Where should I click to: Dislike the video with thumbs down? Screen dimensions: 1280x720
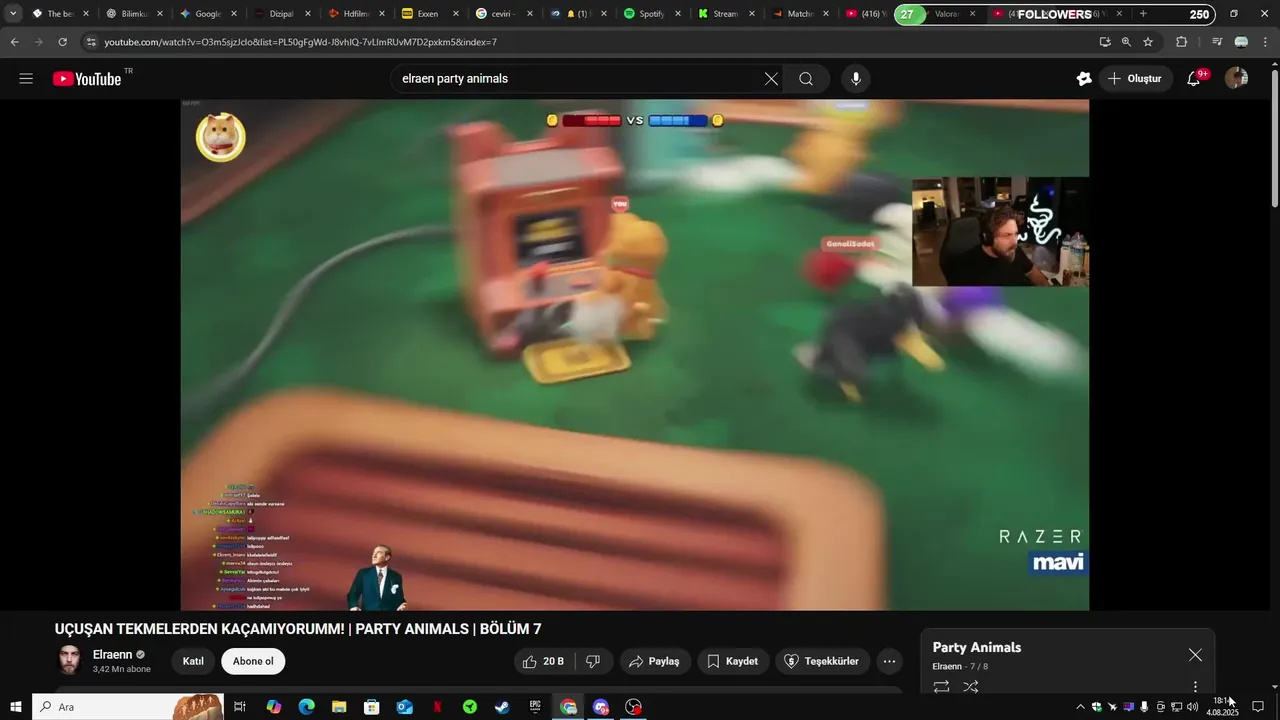593,661
